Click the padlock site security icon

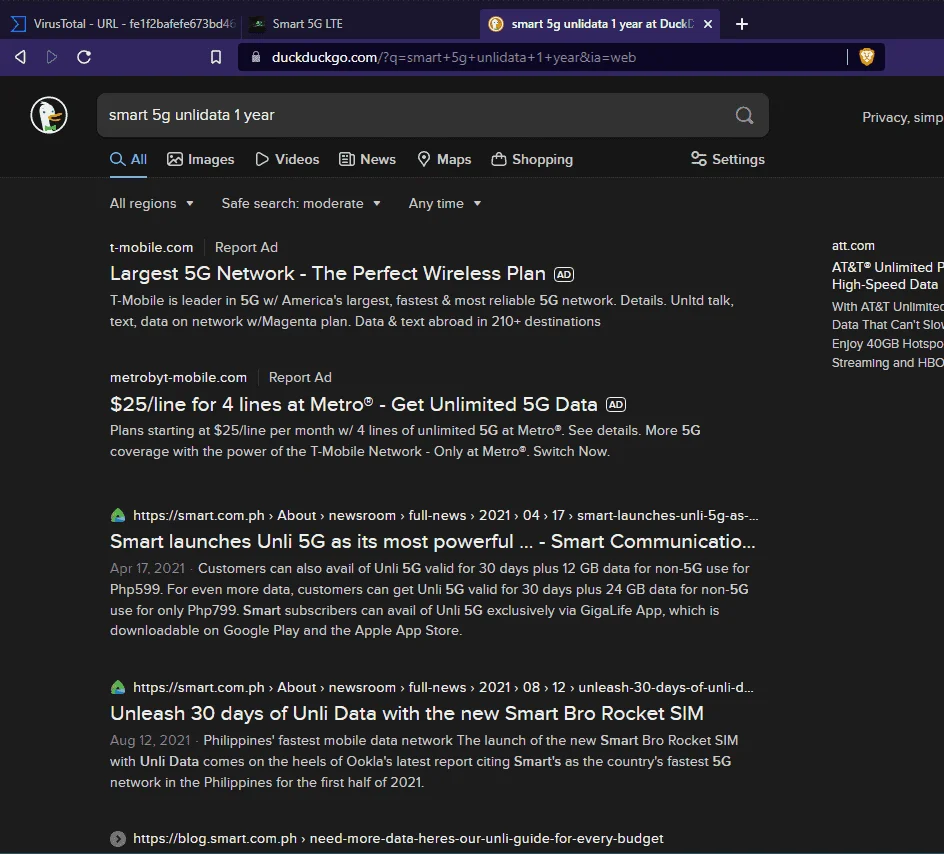[x=256, y=57]
